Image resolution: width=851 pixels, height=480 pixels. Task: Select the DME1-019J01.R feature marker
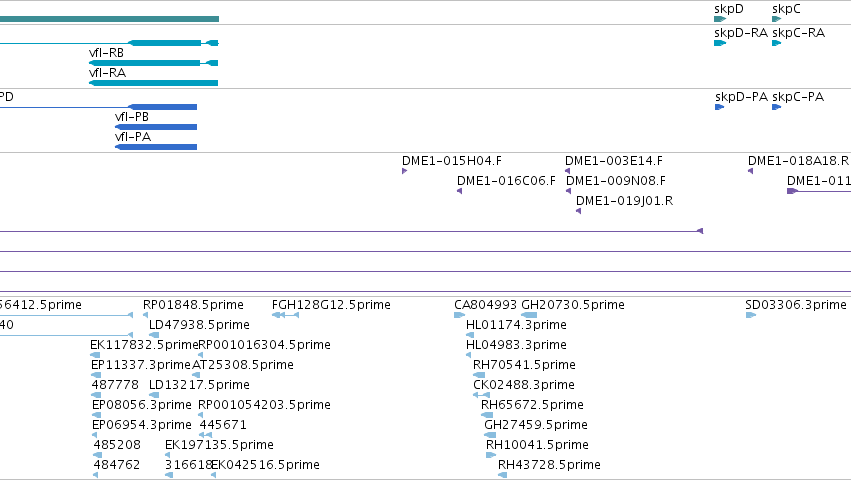click(x=579, y=211)
